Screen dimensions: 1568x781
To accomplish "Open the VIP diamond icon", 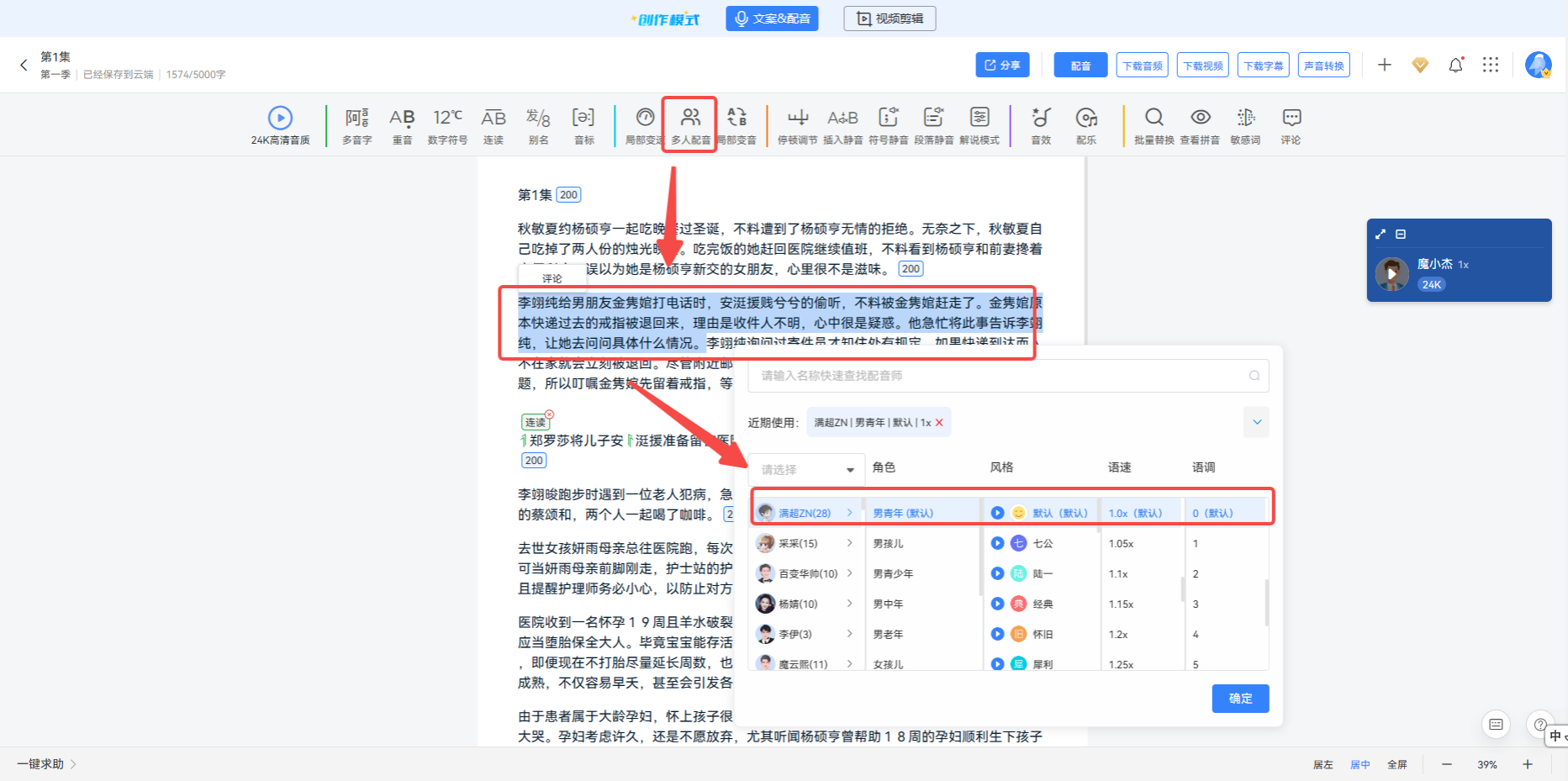I will pos(1420,65).
